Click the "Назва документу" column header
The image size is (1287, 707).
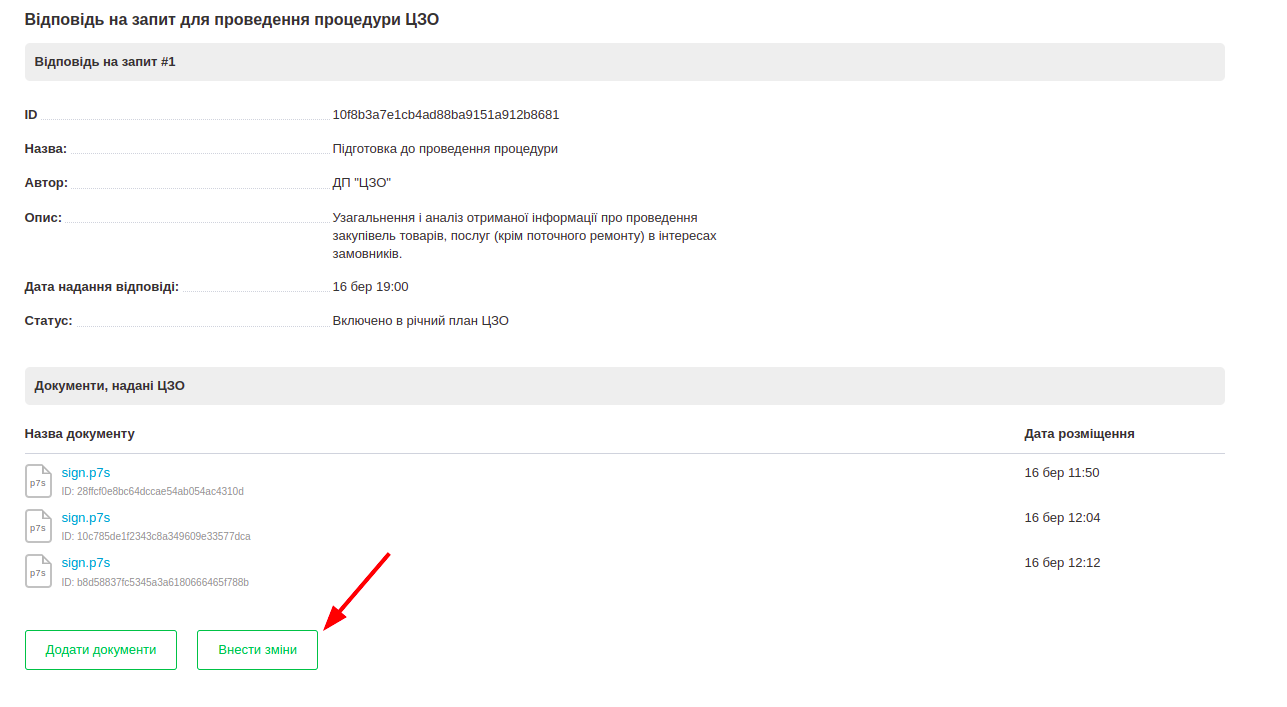[x=80, y=434]
